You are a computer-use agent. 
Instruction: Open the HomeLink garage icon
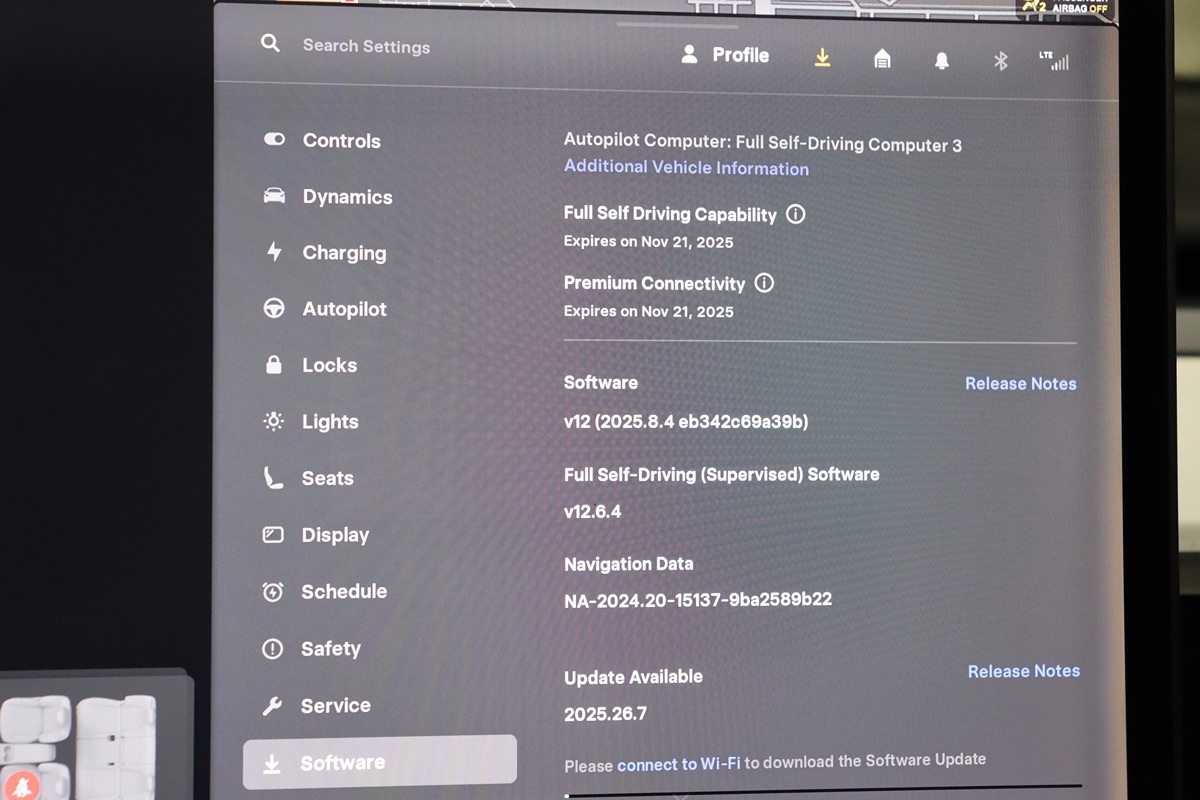coord(882,59)
